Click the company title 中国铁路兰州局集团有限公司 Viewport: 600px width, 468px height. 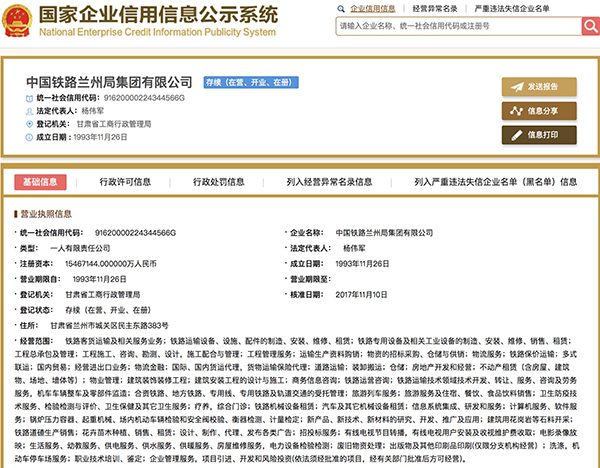109,82
